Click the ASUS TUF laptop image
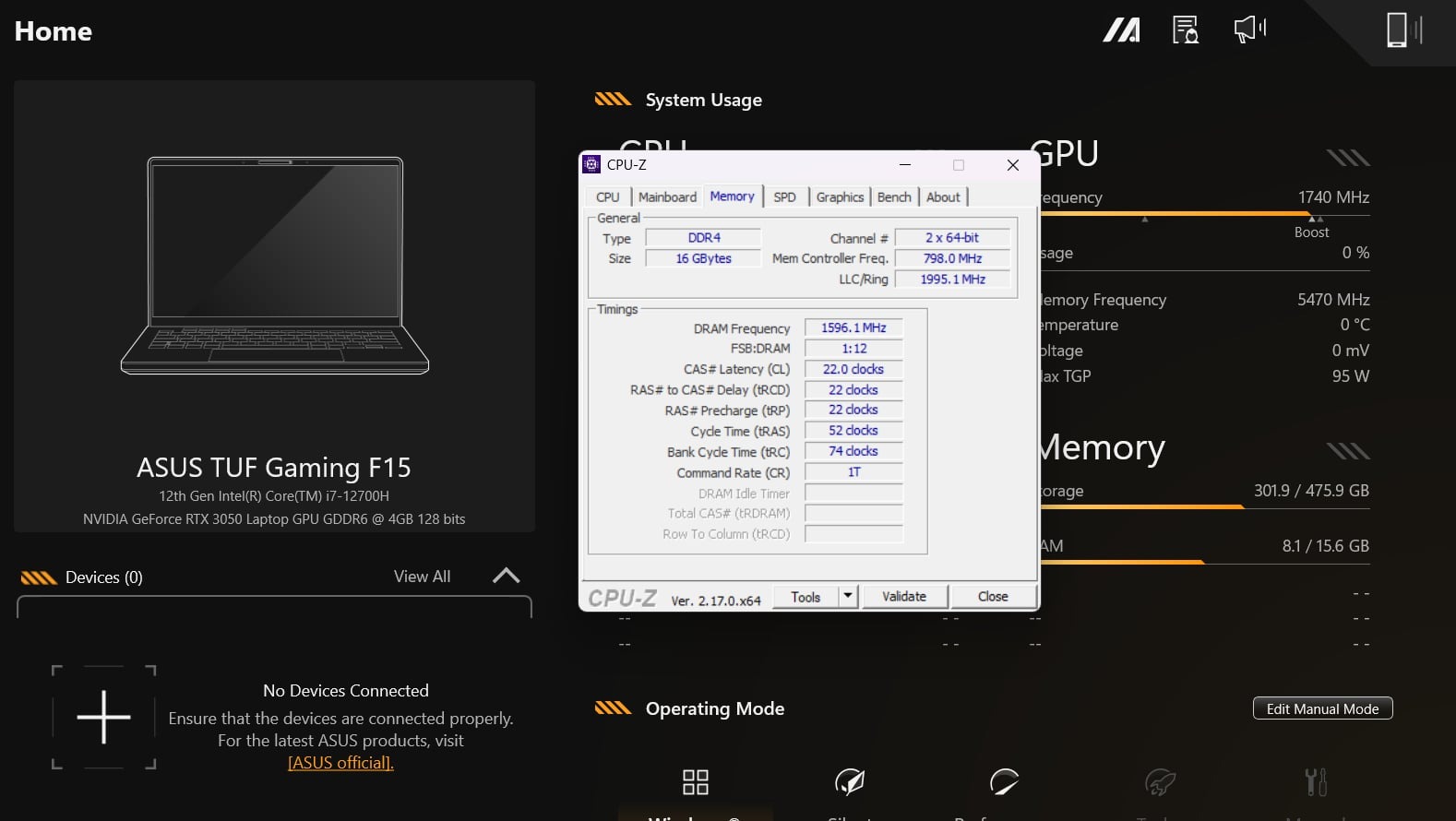The width and height of the screenshot is (1456, 821). click(x=275, y=266)
